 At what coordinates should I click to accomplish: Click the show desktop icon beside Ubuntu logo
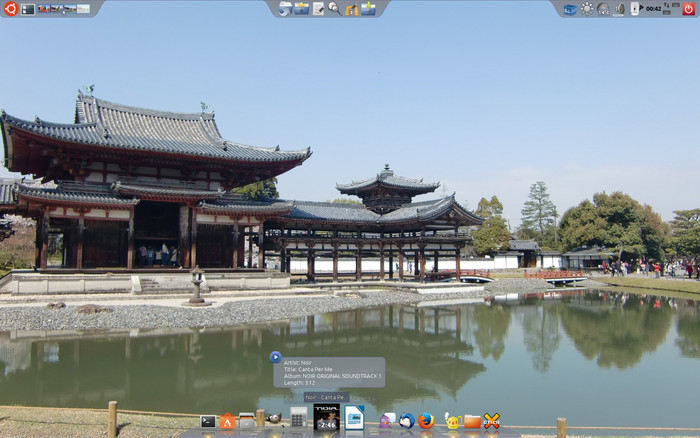(28, 9)
